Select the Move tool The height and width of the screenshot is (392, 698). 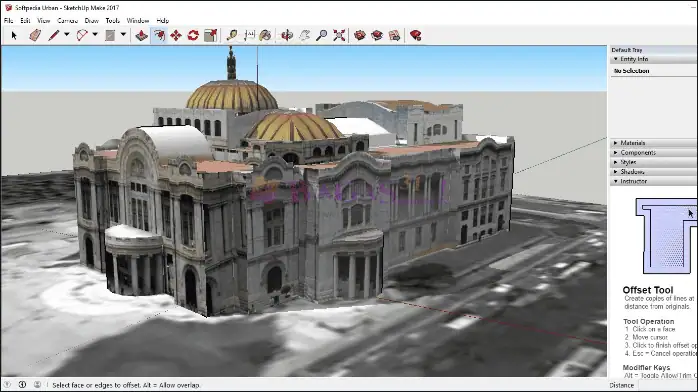click(176, 35)
